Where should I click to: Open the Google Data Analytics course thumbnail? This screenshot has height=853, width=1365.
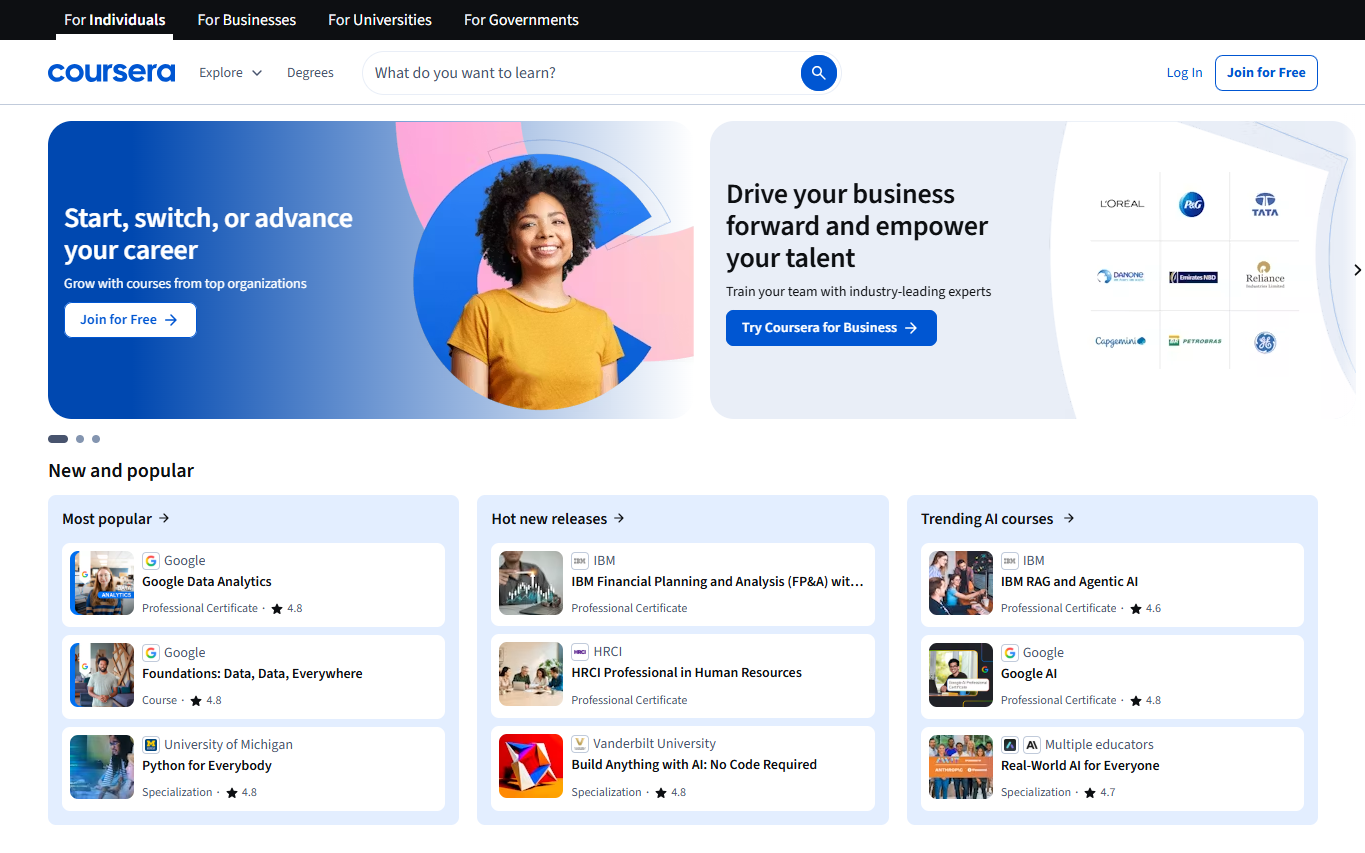pyautogui.click(x=102, y=583)
